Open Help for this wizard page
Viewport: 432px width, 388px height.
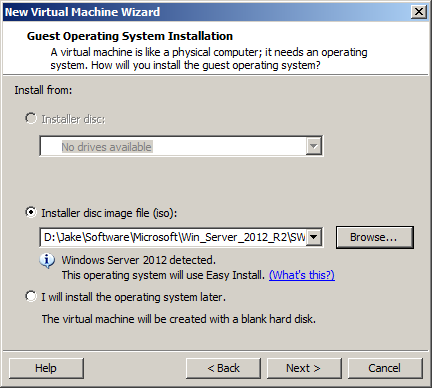point(46,368)
